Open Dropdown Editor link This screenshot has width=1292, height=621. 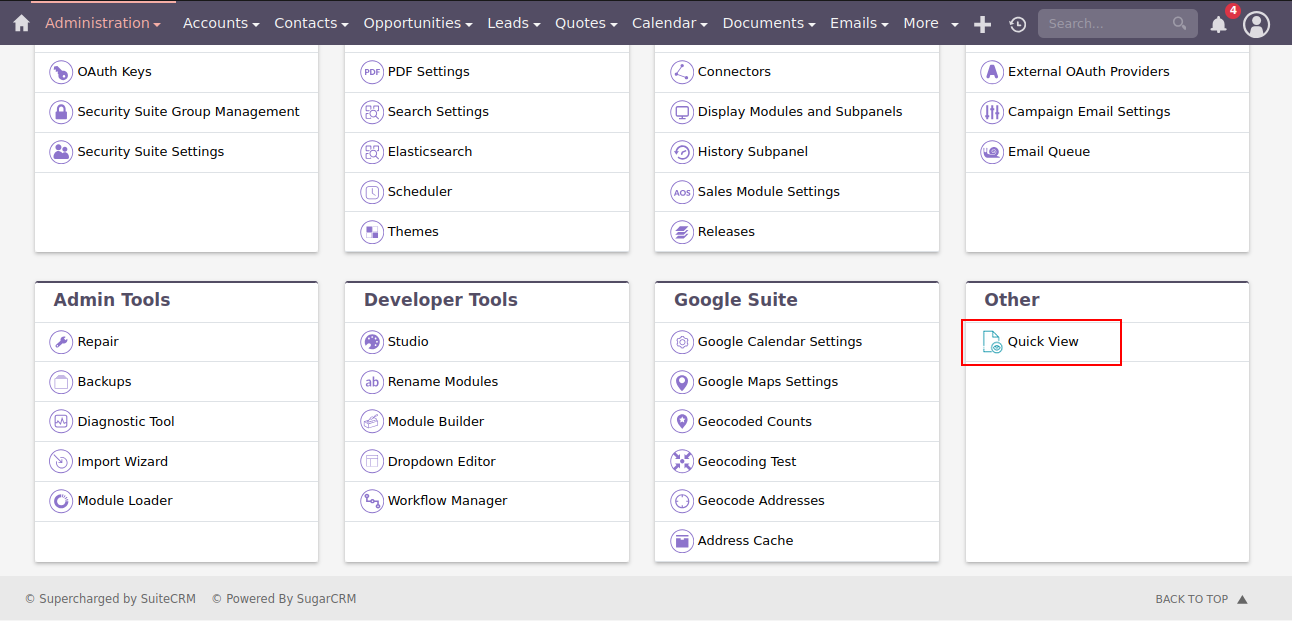[442, 462]
